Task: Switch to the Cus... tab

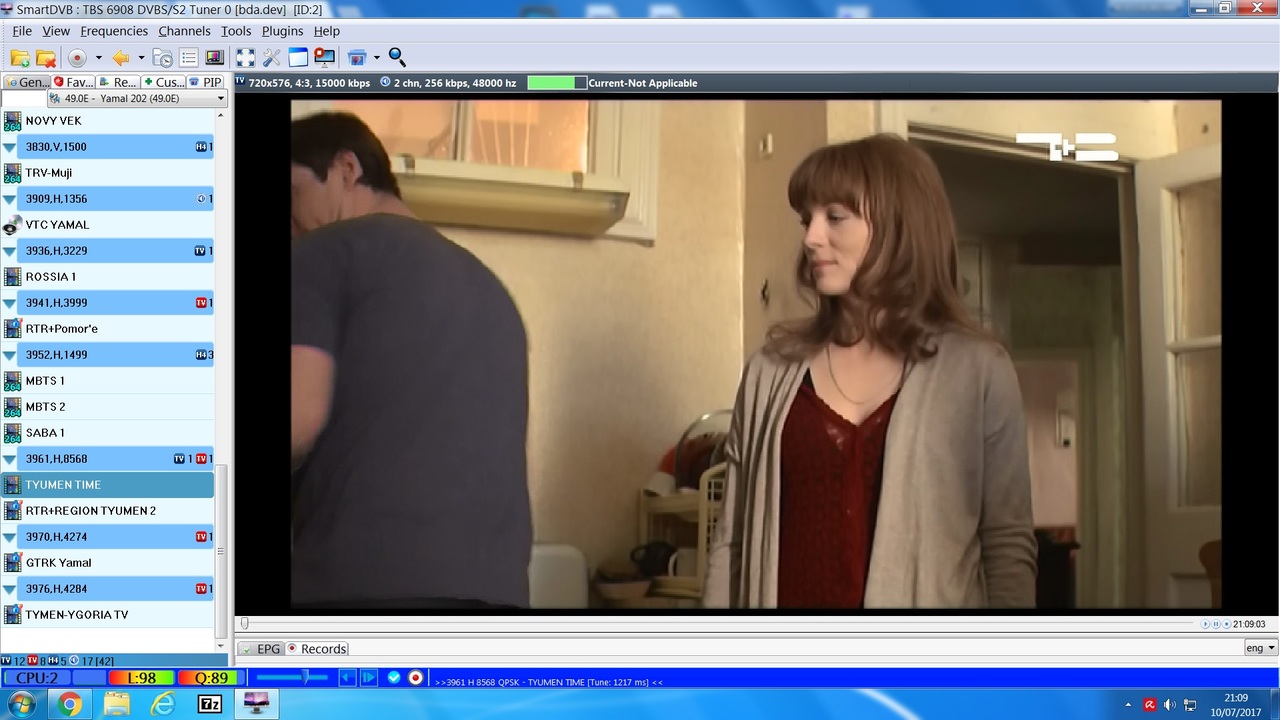Action: click(164, 82)
